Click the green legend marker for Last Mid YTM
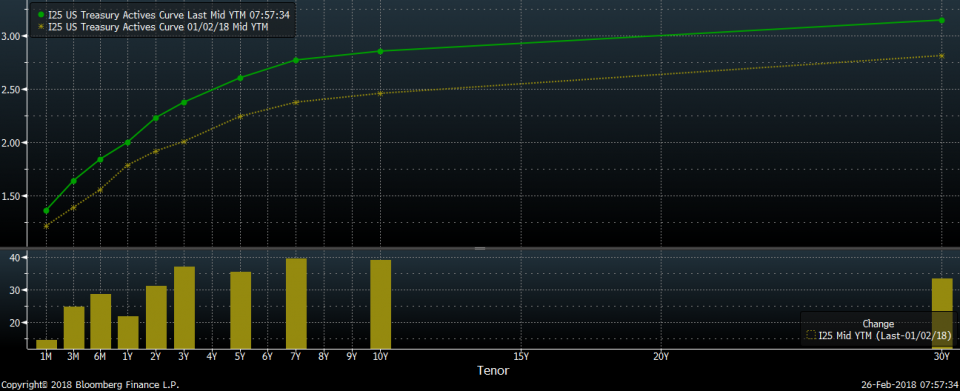The image size is (960, 391). [x=41, y=14]
